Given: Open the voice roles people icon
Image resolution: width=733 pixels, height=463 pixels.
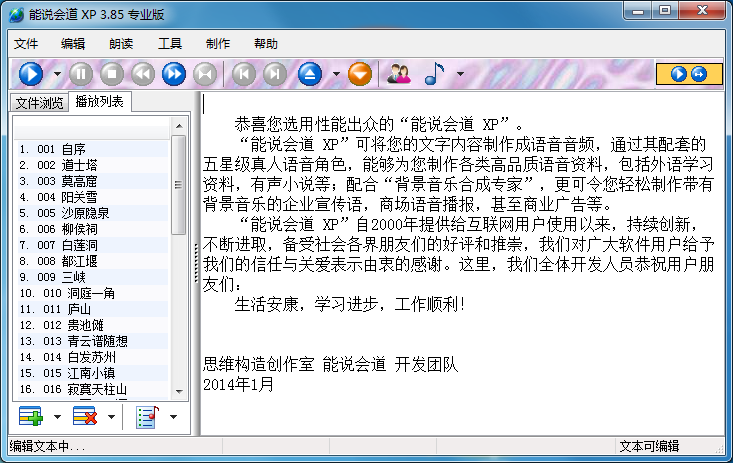Looking at the screenshot, I should 399,74.
